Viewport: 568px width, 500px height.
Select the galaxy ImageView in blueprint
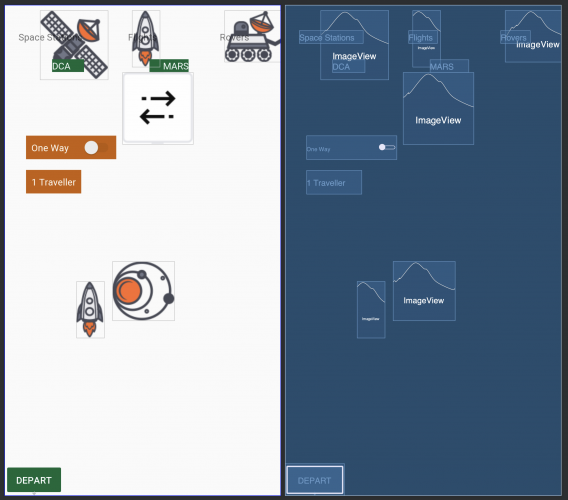tap(424, 291)
